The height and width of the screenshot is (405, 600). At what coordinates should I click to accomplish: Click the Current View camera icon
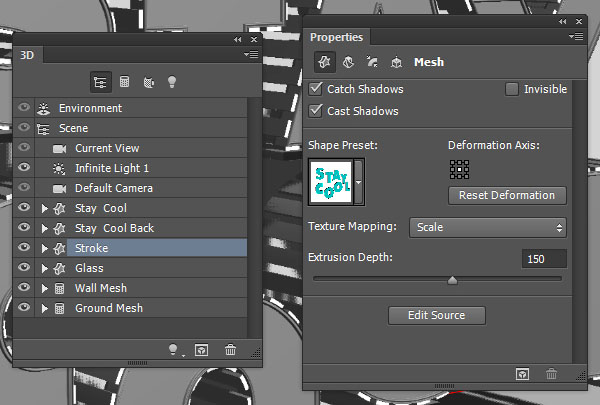(59, 149)
